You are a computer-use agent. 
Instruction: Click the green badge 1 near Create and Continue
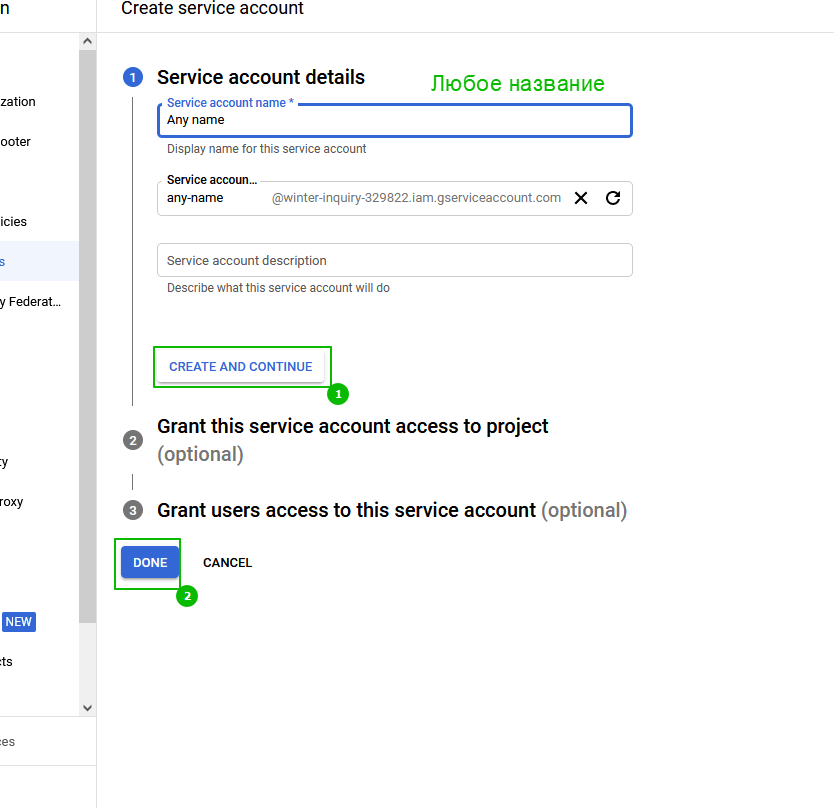[338, 394]
